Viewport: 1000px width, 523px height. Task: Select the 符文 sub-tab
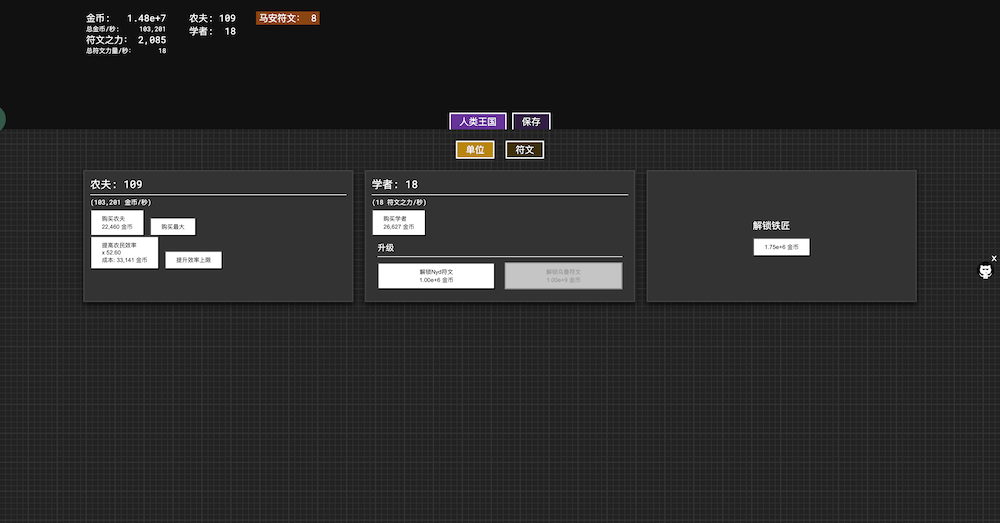(524, 150)
